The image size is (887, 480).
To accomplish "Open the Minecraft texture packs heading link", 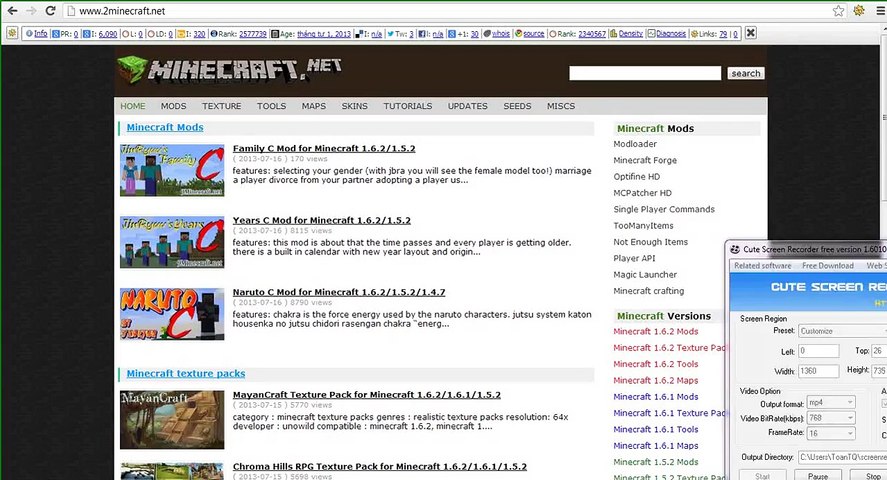I will point(186,374).
